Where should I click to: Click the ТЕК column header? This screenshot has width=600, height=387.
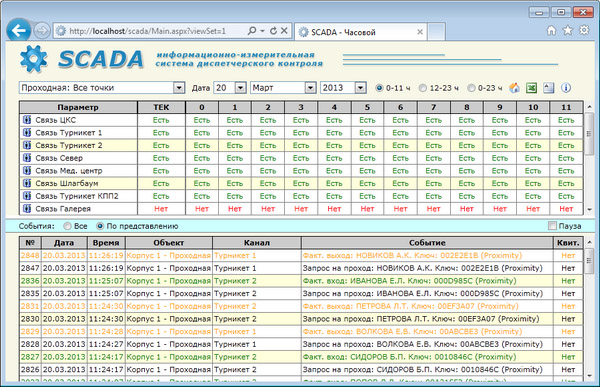[161, 108]
